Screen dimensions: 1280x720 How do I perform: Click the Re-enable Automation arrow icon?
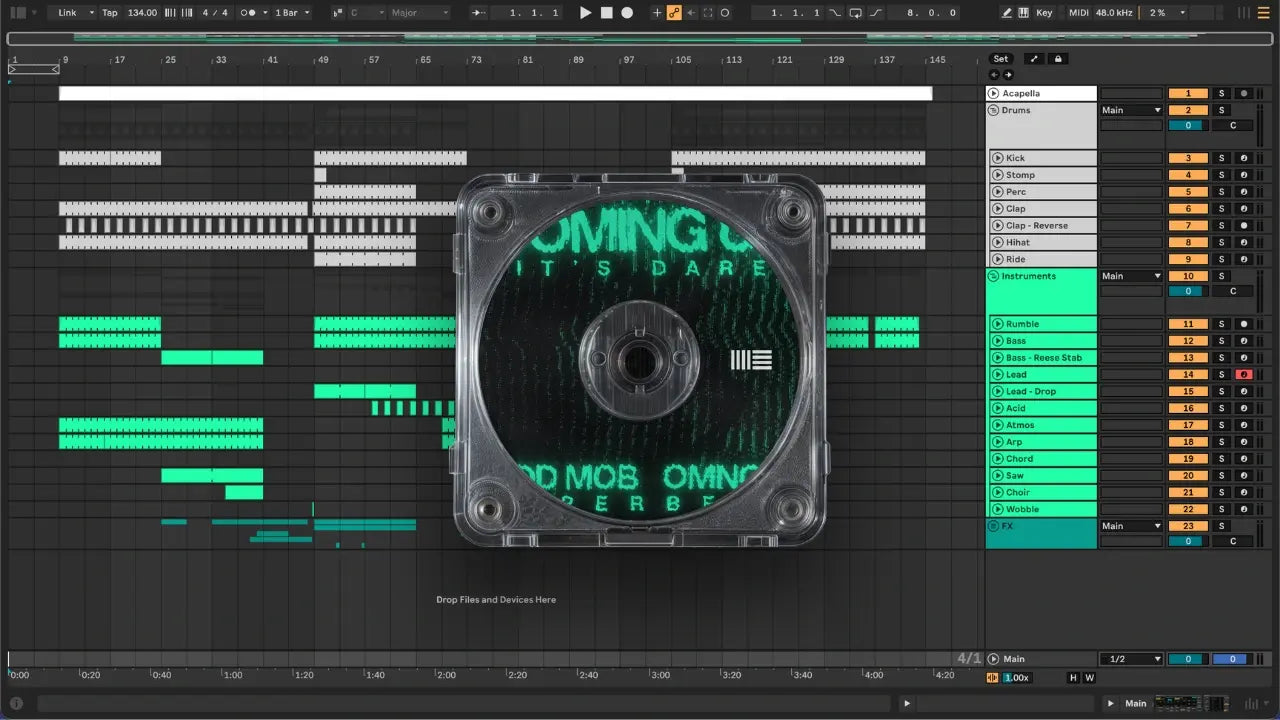pyautogui.click(x=691, y=13)
